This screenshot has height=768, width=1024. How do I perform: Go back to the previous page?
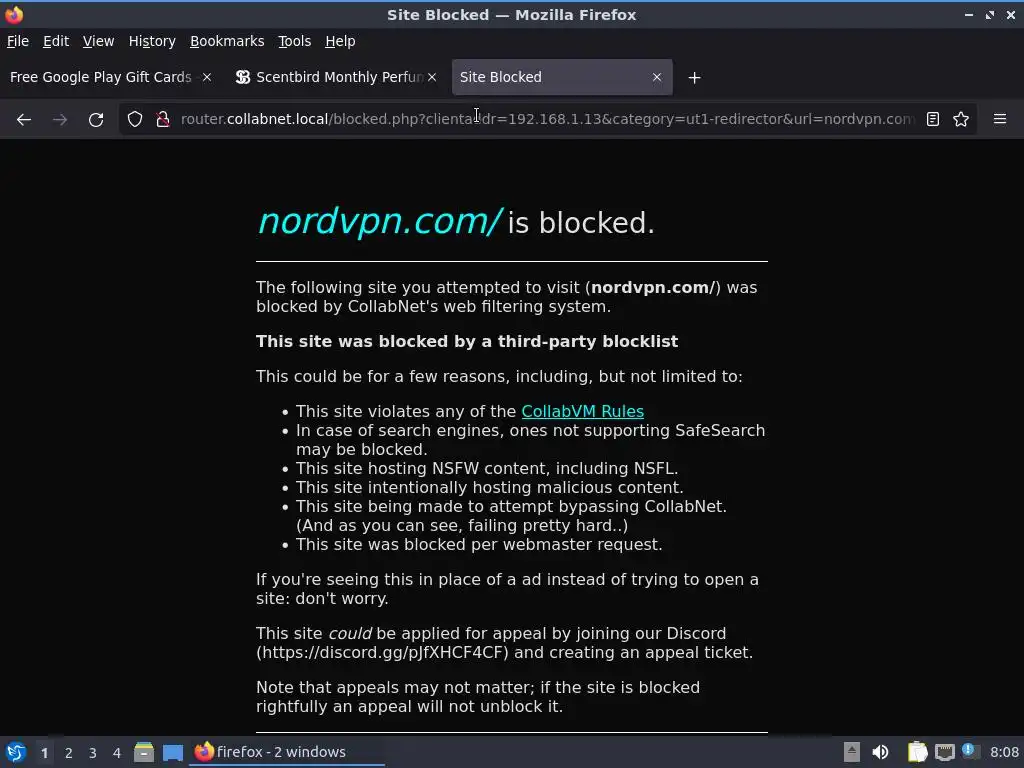(x=24, y=120)
